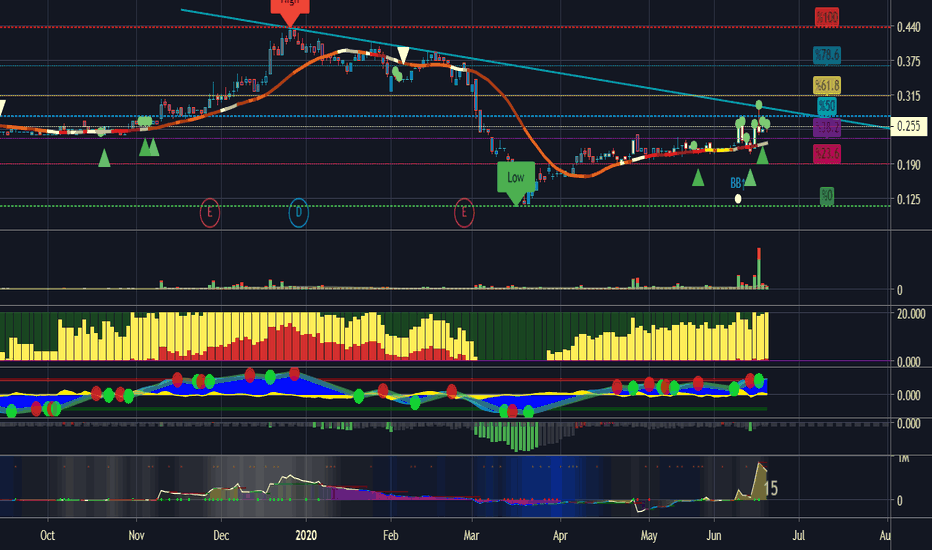Click the 20.000 indicator scale value
The width and height of the screenshot is (932, 550).
pyautogui.click(x=911, y=314)
